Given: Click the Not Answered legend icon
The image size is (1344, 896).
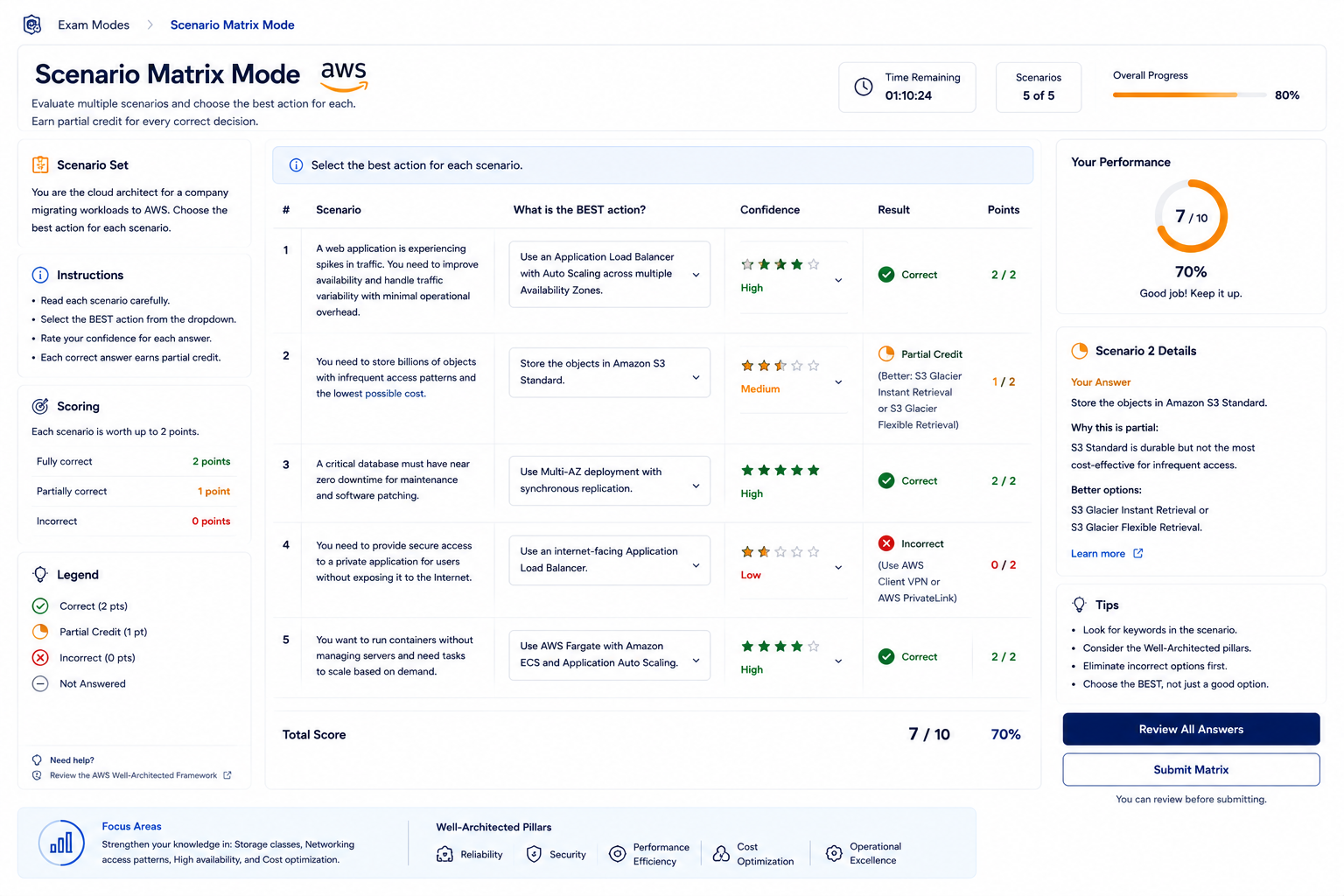Looking at the screenshot, I should (x=40, y=683).
